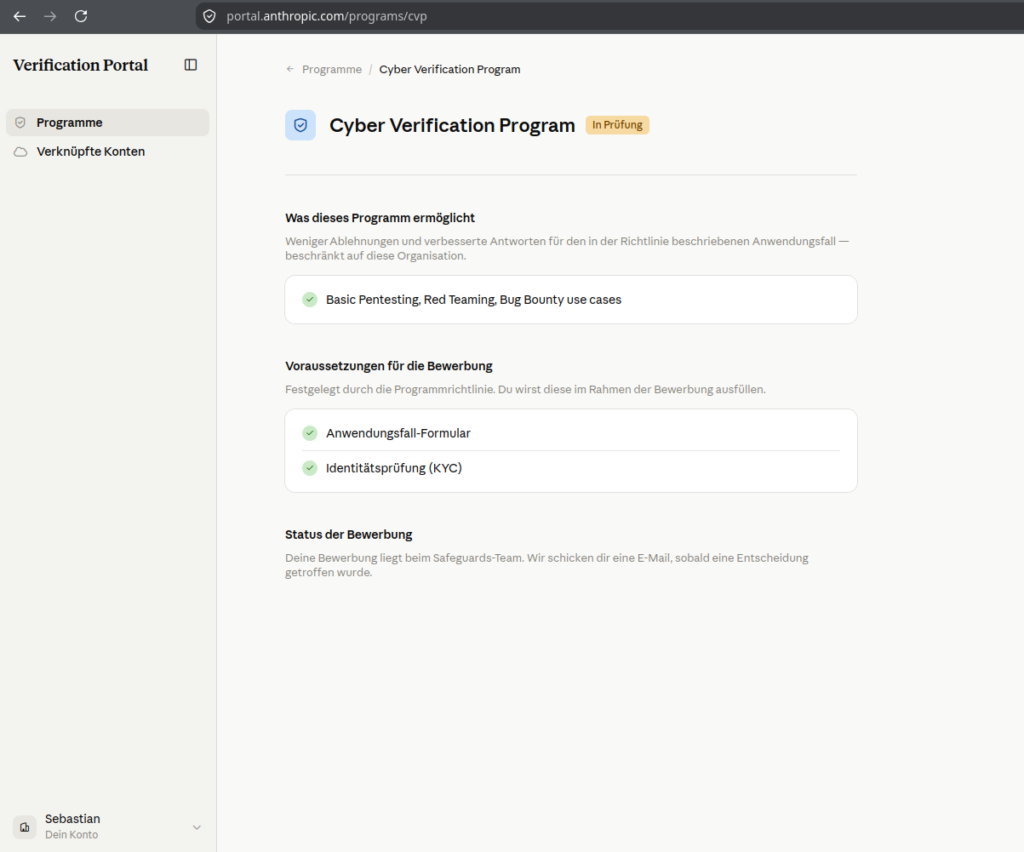Click Basic Pentesting, Red Teaming, Bug Bounty text
The image size is (1024, 852).
pyautogui.click(x=473, y=300)
